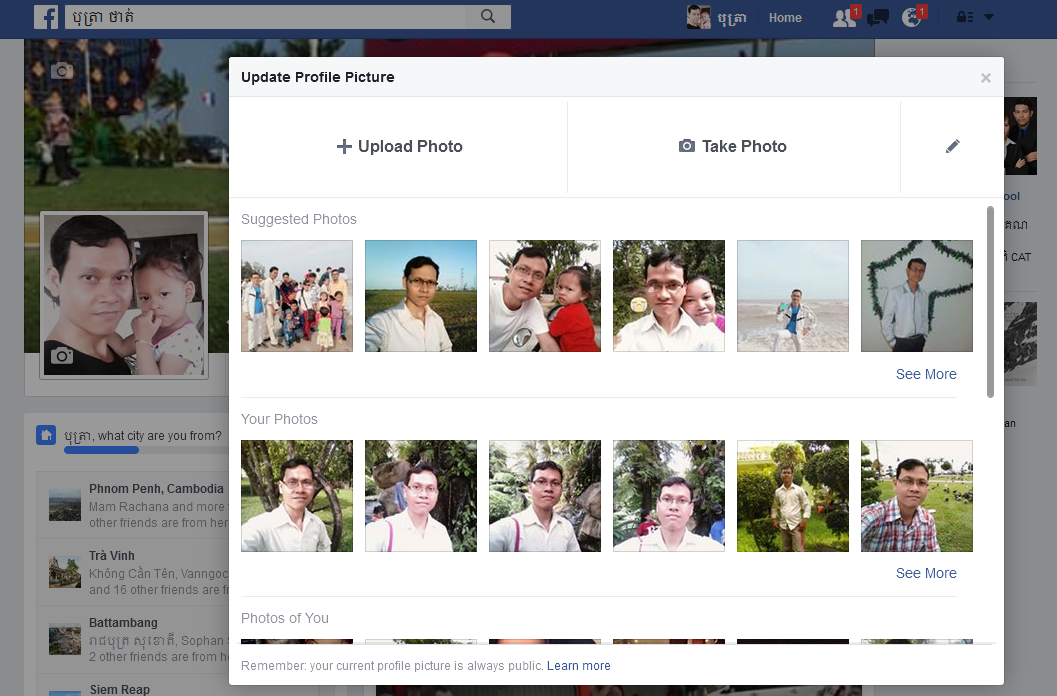Image resolution: width=1057 pixels, height=696 pixels.
Task: Open the privacy shortcuts lock icon
Action: 965,17
